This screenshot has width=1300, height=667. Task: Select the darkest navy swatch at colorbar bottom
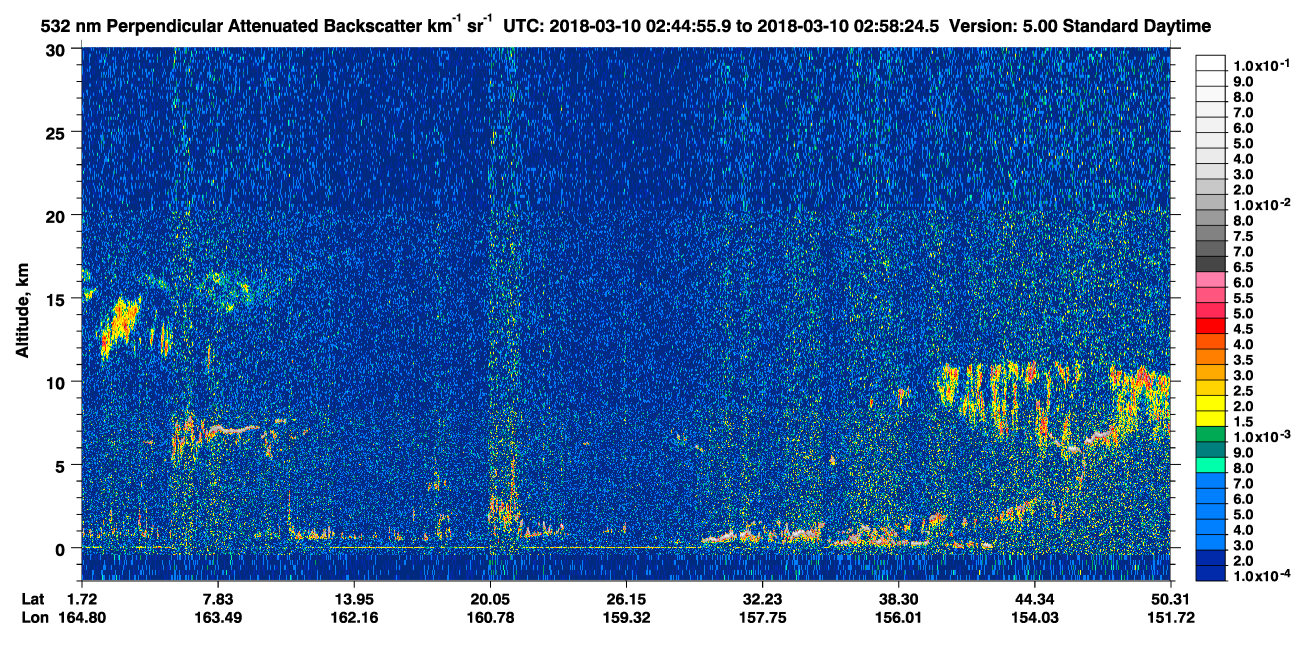tap(1210, 575)
